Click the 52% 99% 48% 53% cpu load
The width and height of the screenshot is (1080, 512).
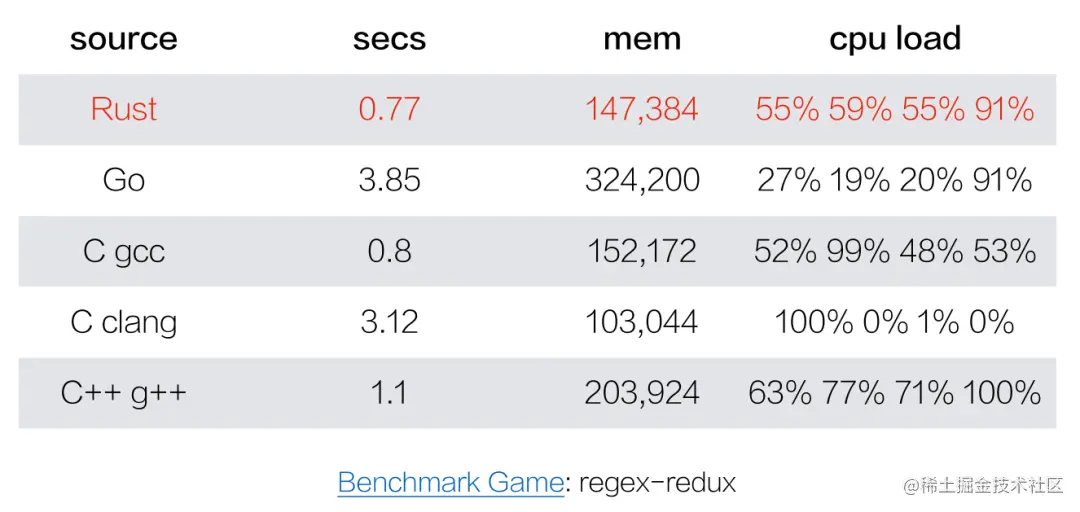895,252
